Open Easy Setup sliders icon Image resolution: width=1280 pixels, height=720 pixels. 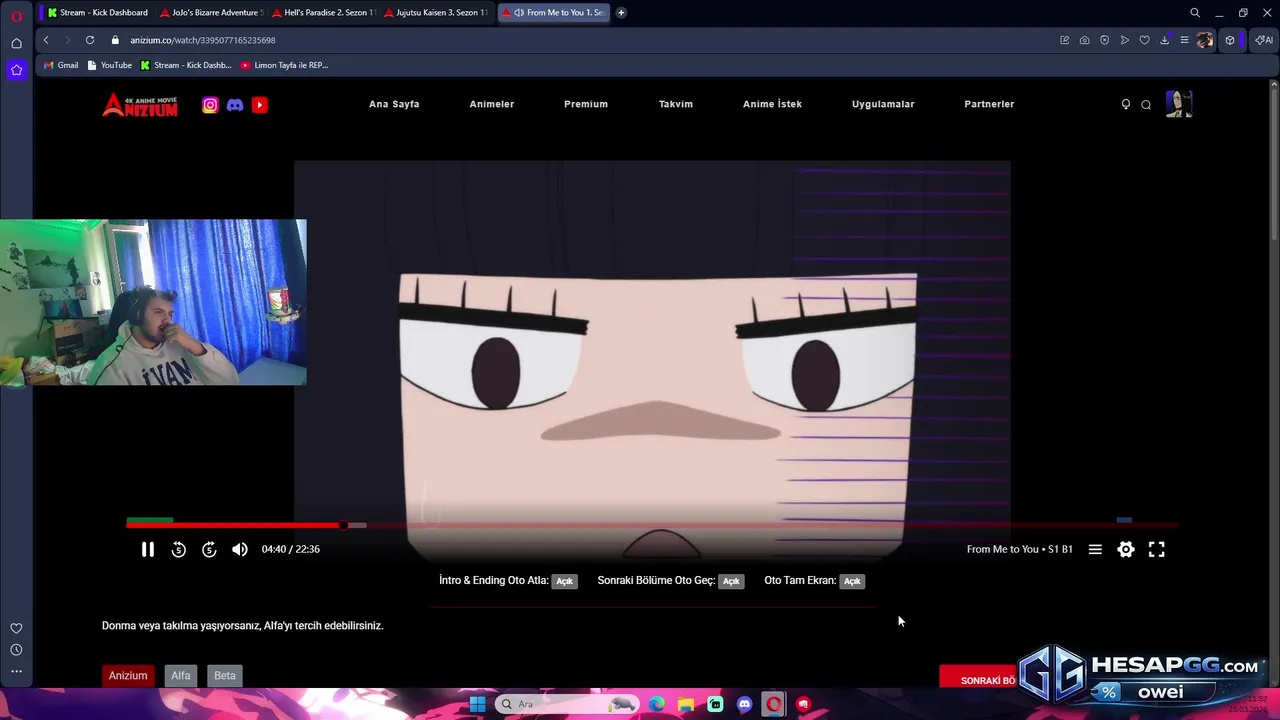click(x=1184, y=40)
